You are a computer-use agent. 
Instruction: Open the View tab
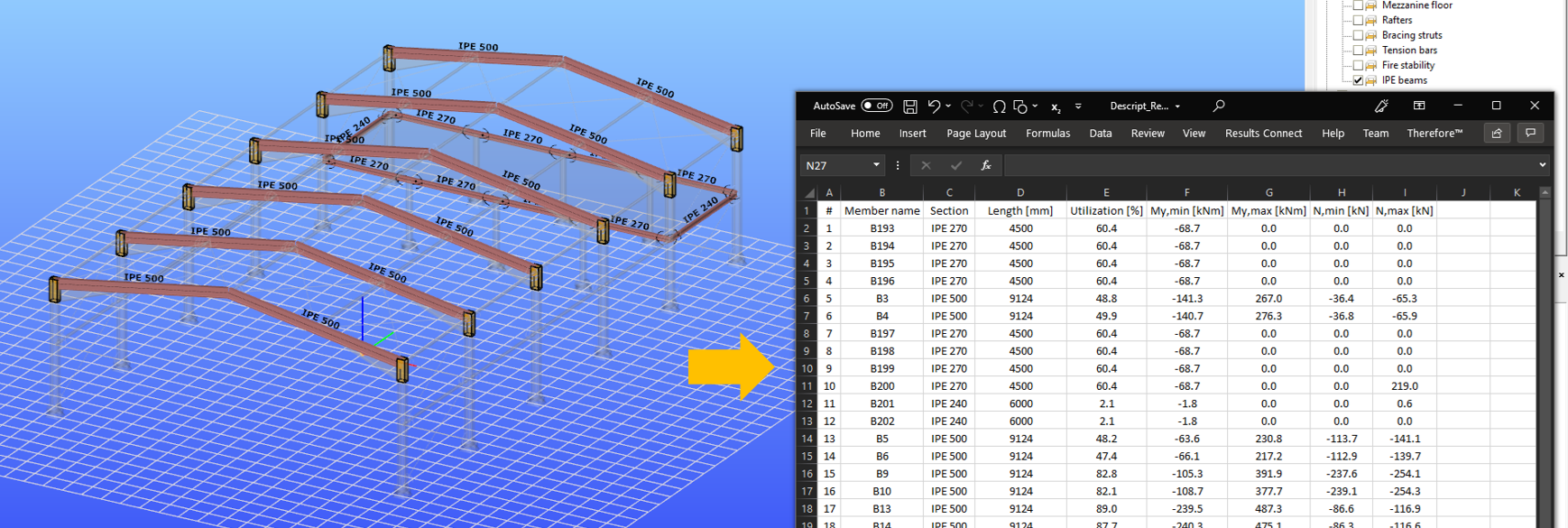click(1194, 133)
